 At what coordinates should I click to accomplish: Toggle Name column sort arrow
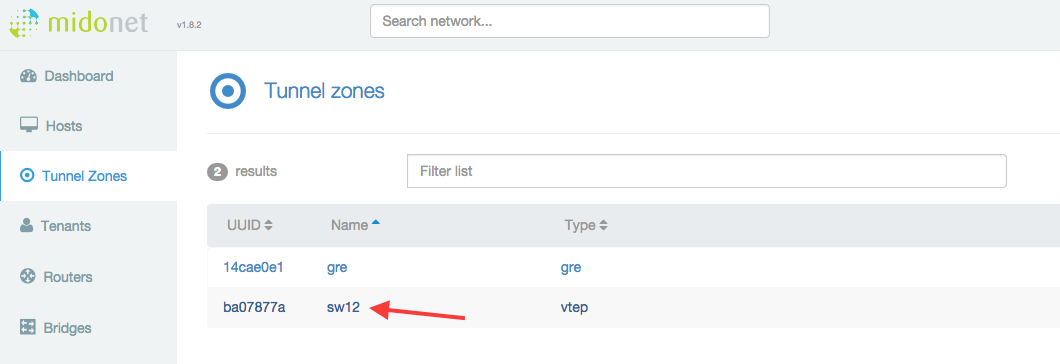coord(376,223)
